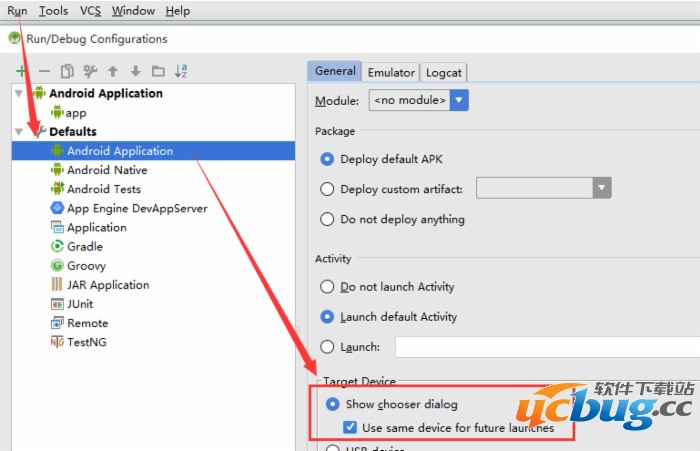Uncheck Use same device for future launches

350,427
